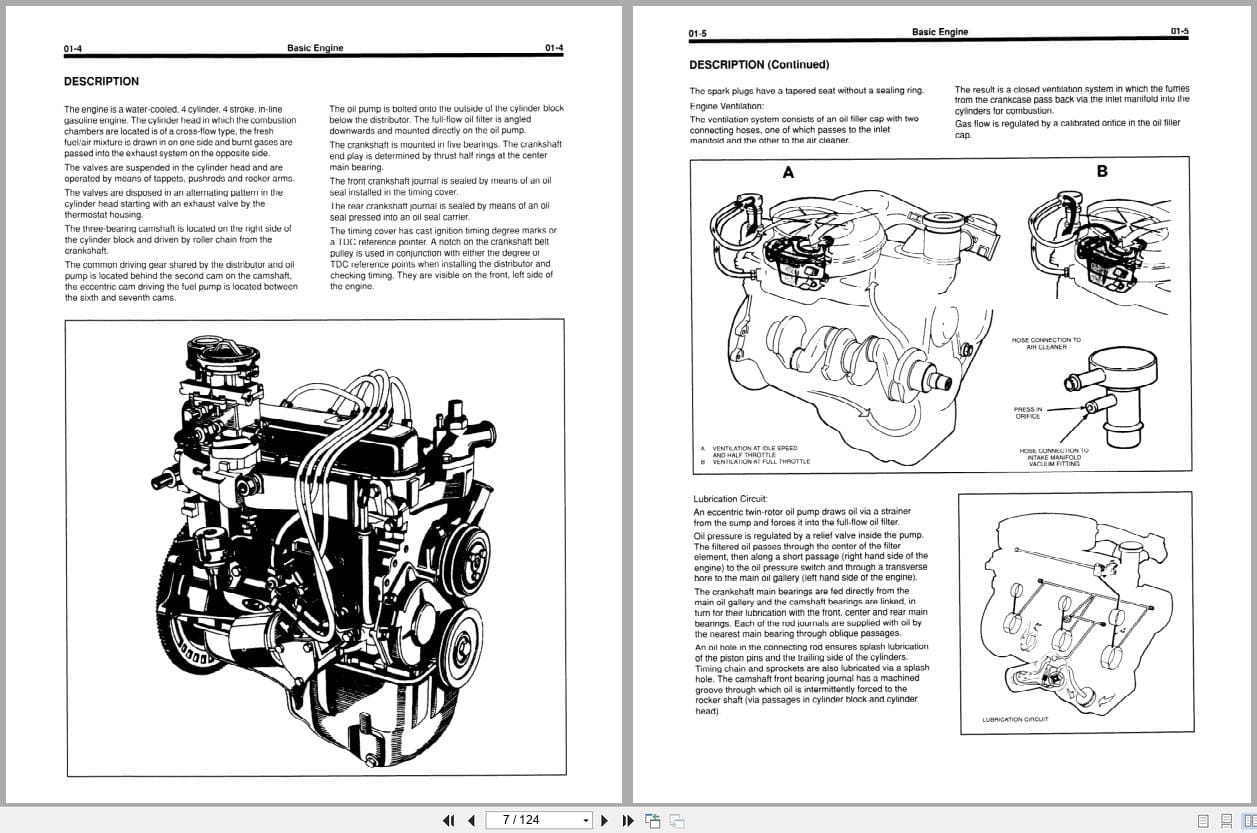The image size is (1257, 833).
Task: Click the next view navigation icon
Action: (676, 820)
